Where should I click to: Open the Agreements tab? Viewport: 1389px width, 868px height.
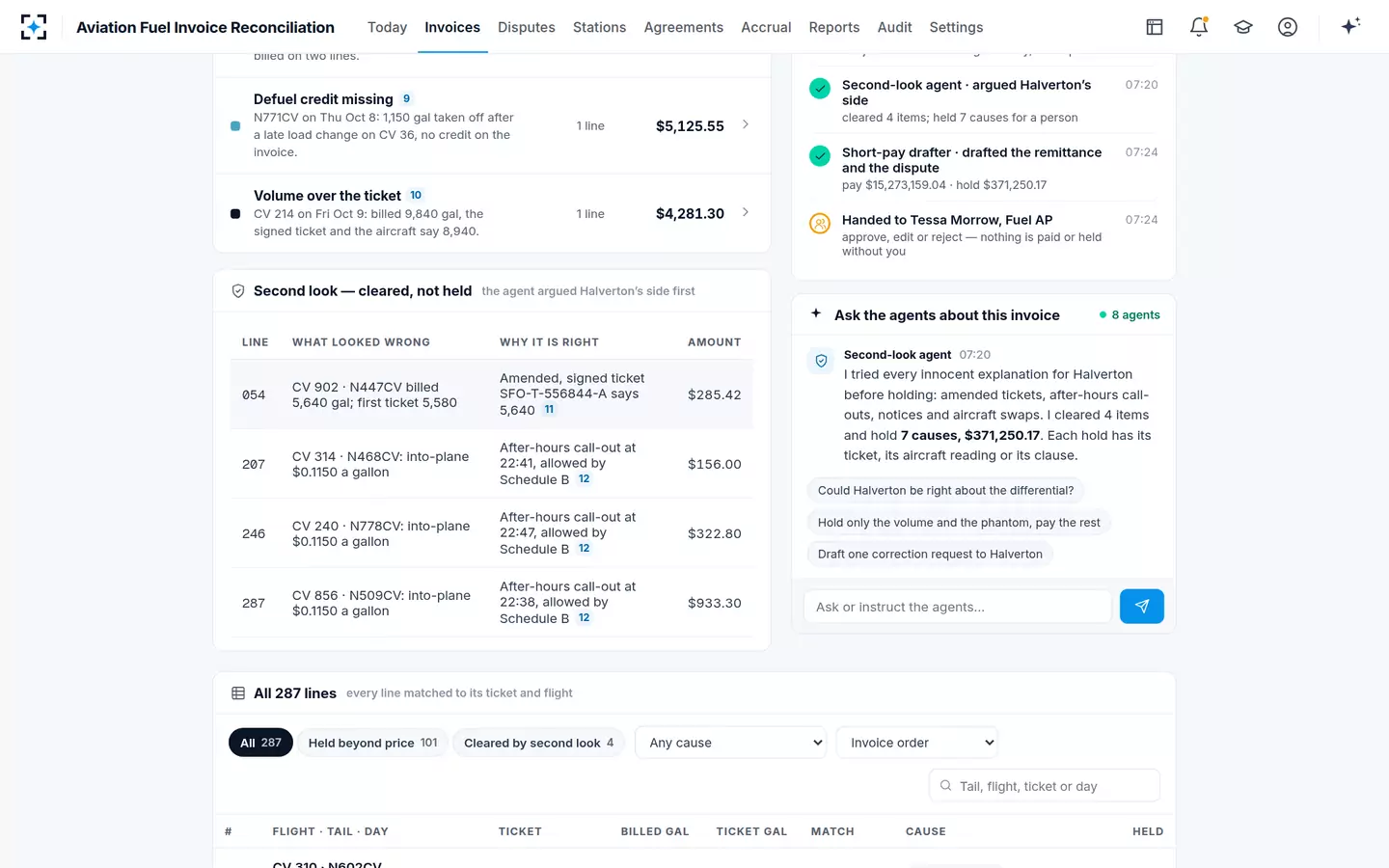[x=684, y=27]
